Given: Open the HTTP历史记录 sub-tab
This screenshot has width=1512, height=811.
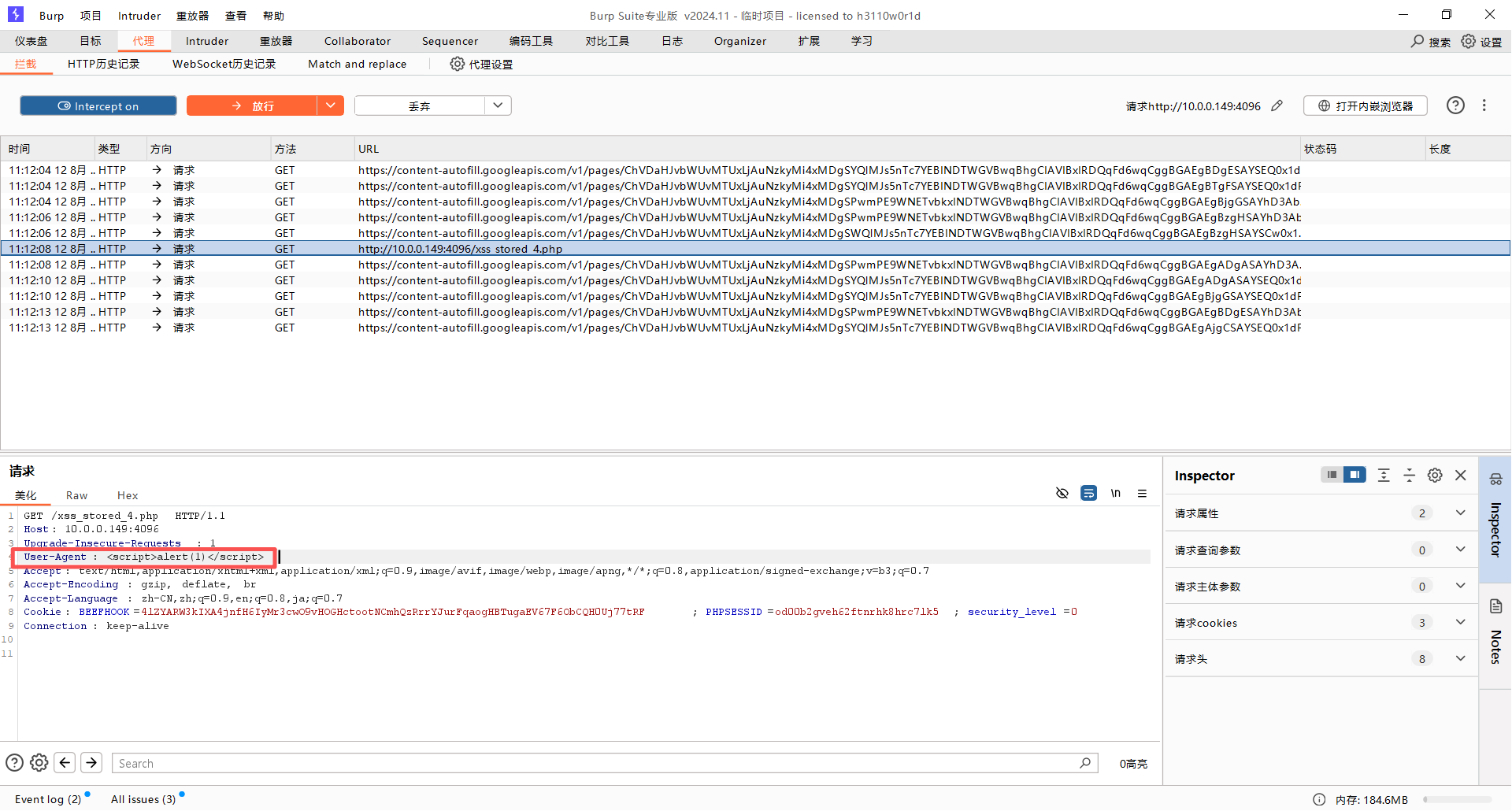Looking at the screenshot, I should click(104, 64).
